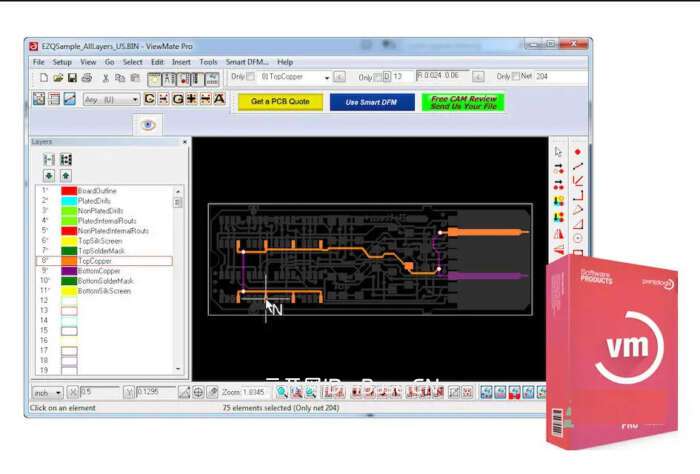This screenshot has width=700, height=474.
Task: Toggle the X coordinate lock button
Action: point(73,392)
